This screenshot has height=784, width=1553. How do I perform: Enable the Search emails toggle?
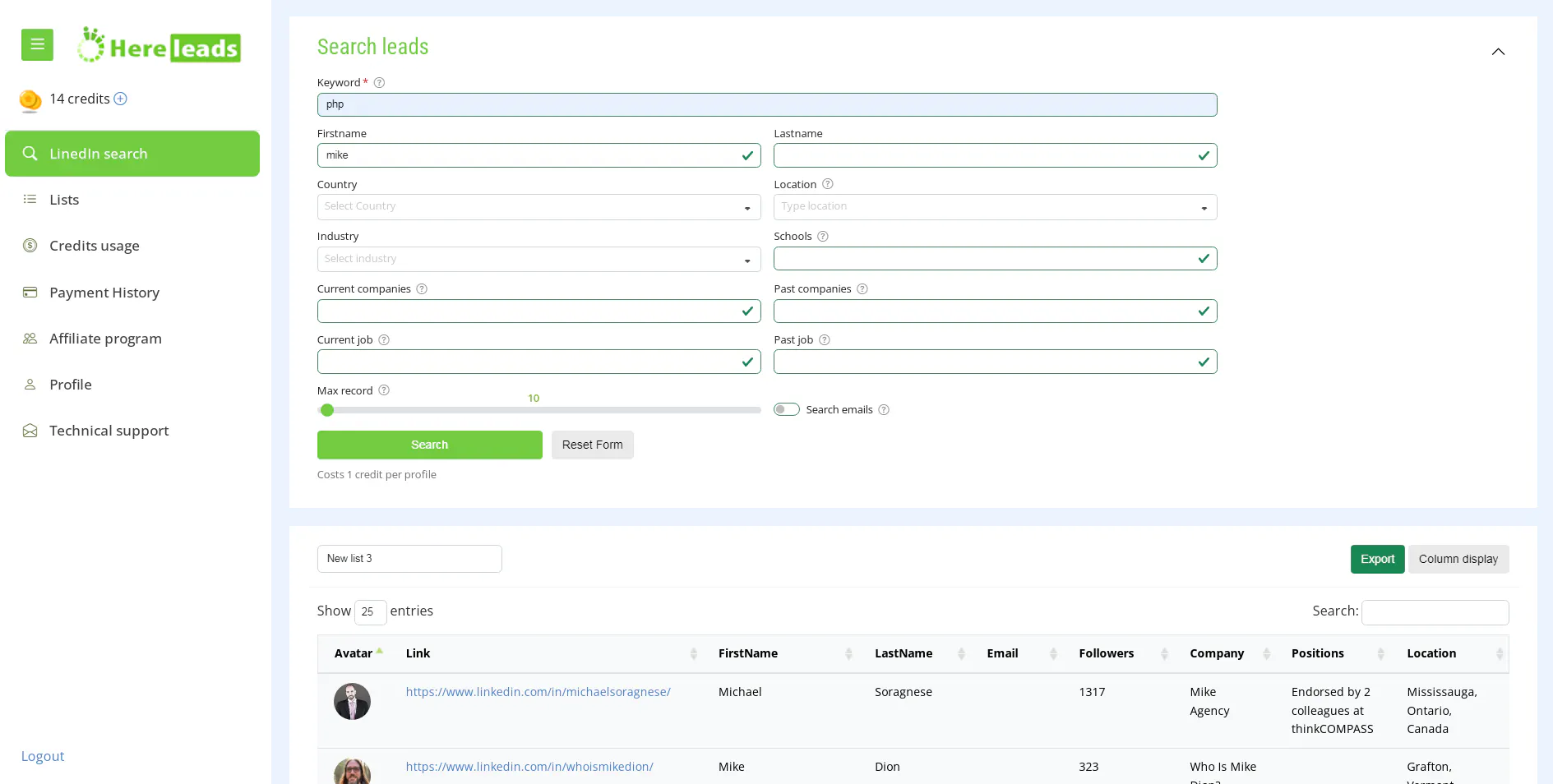787,410
